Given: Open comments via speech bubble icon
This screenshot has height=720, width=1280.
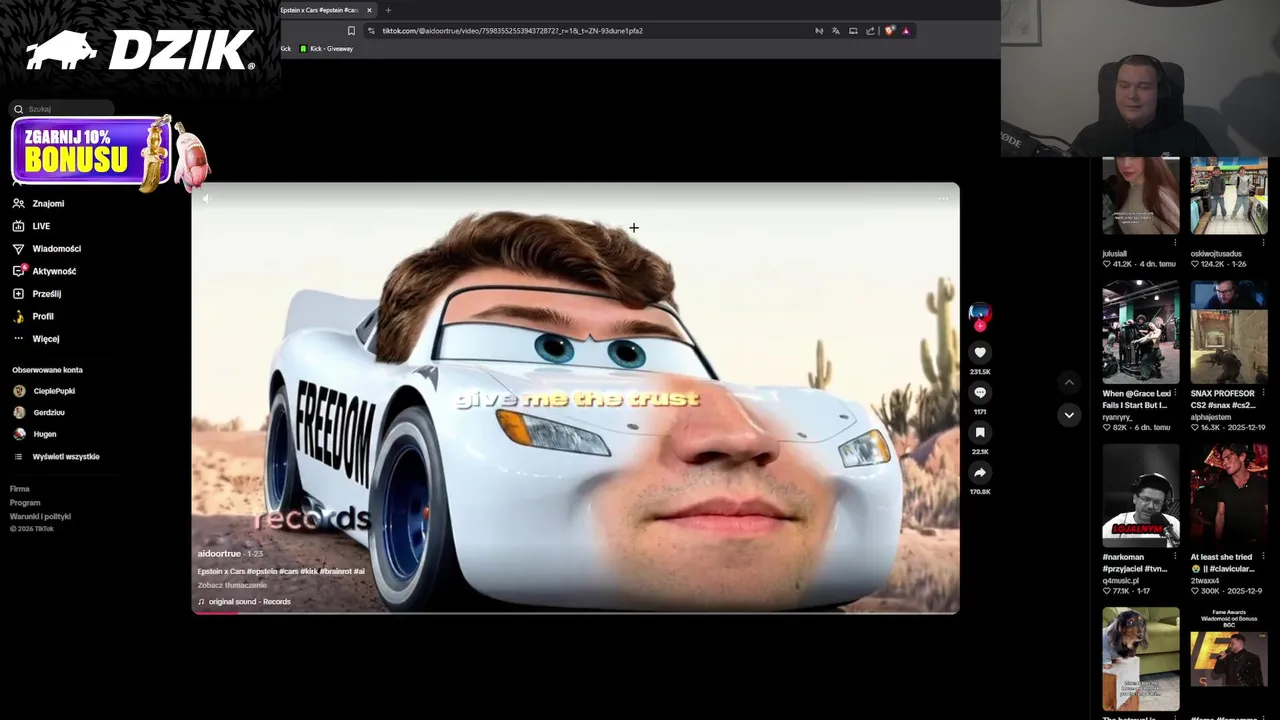Looking at the screenshot, I should click(980, 392).
